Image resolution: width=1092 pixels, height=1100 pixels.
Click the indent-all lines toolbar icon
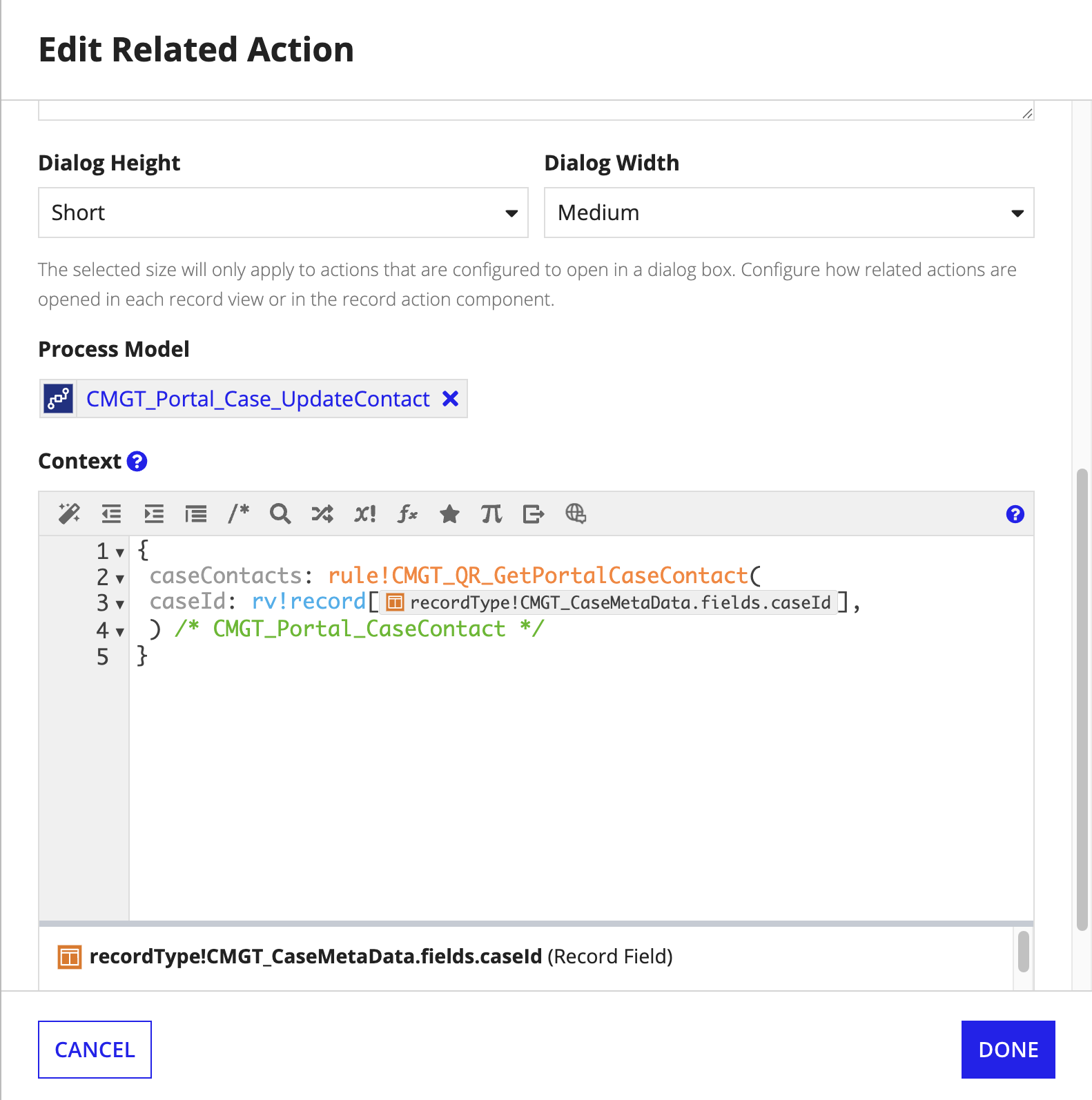[196, 513]
